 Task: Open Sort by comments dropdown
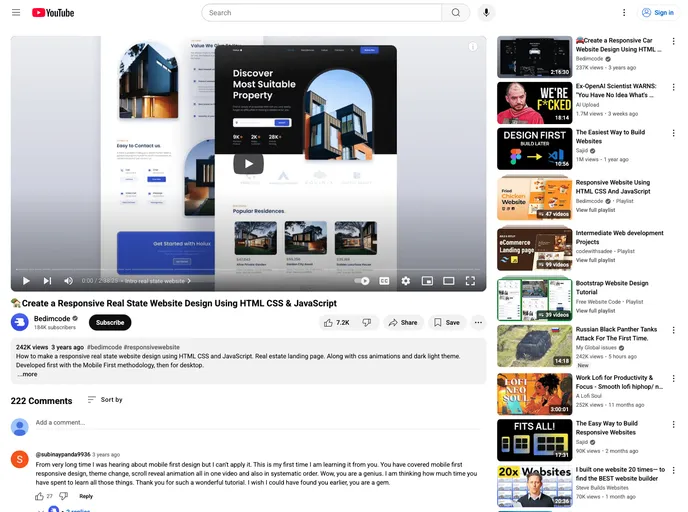pos(105,400)
